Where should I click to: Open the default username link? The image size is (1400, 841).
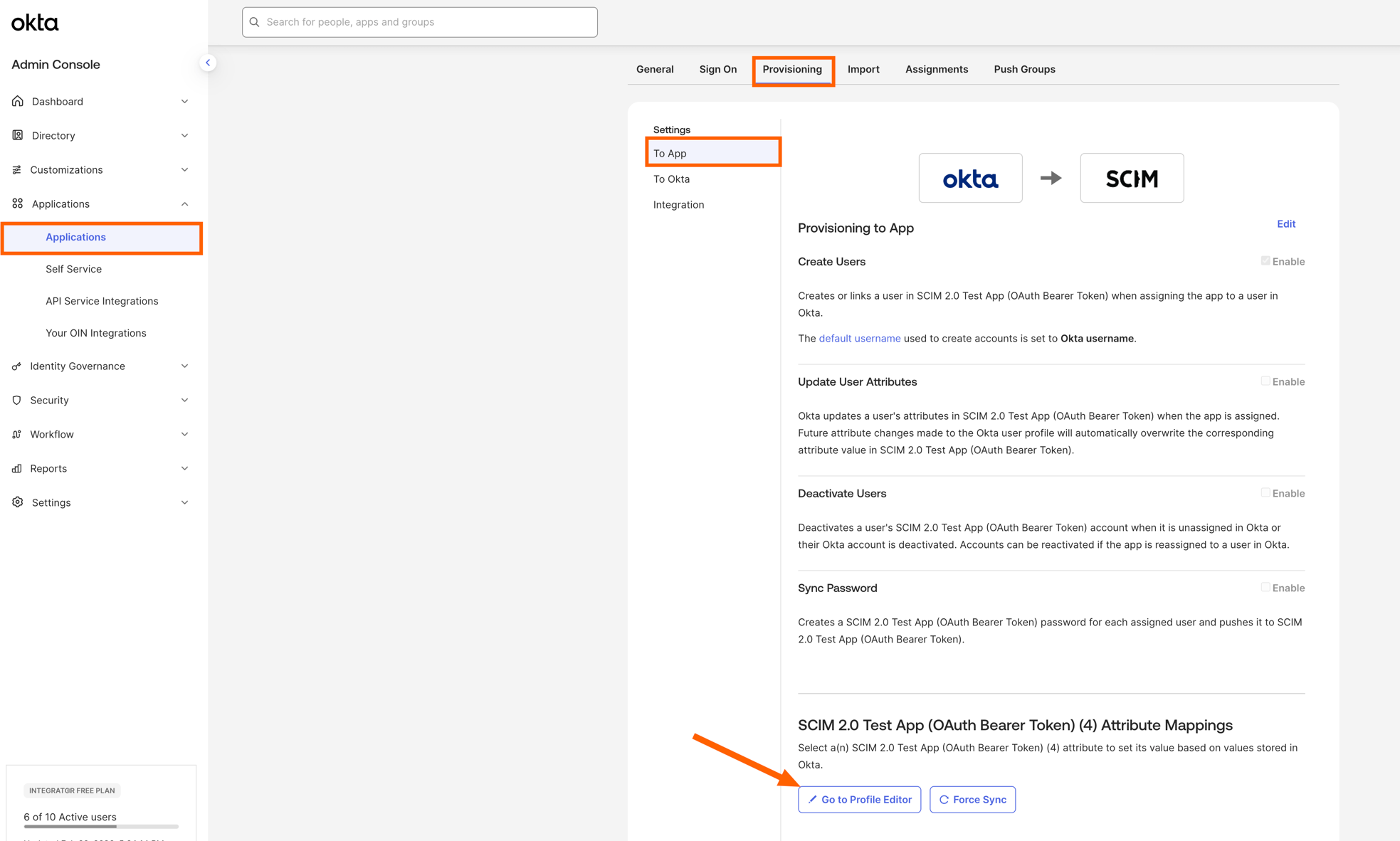click(859, 338)
